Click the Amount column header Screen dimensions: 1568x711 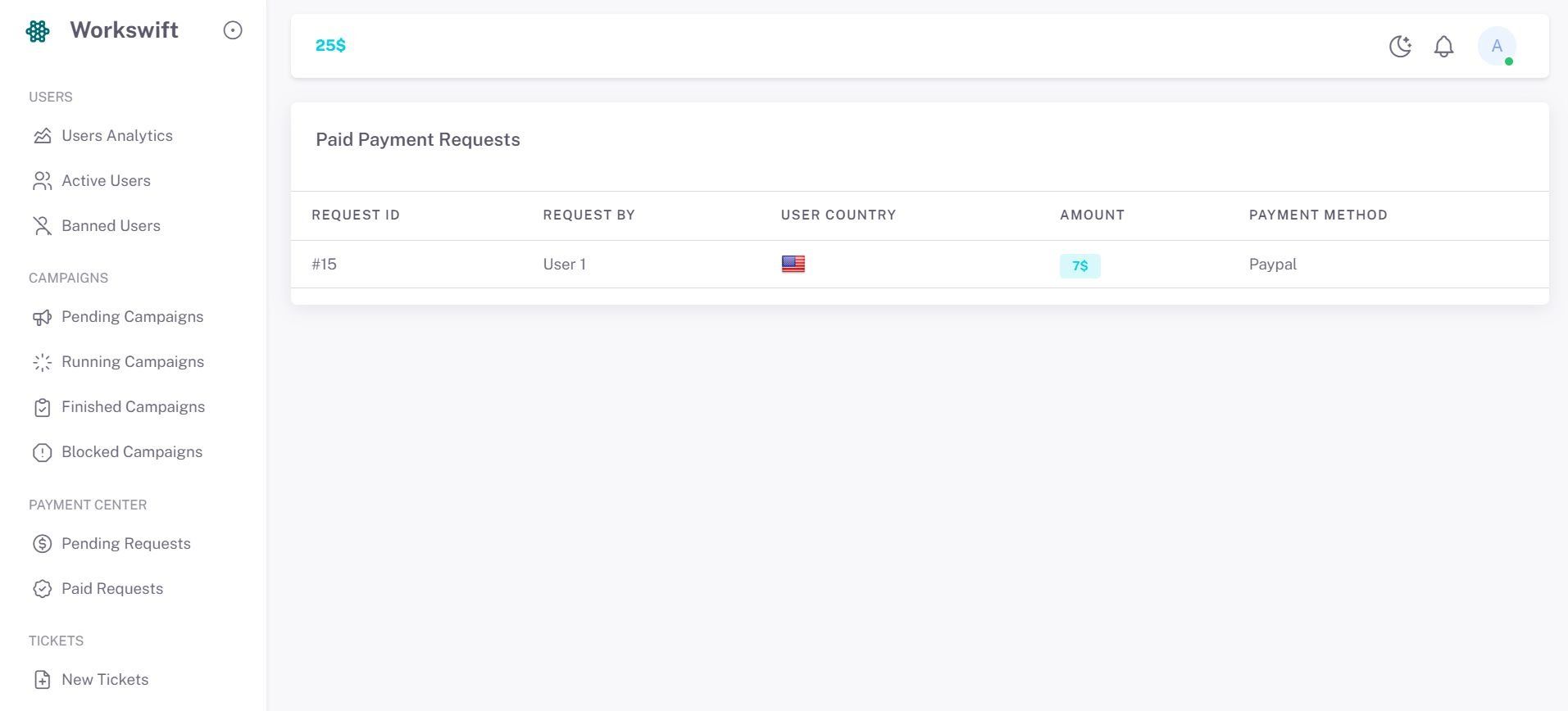pos(1092,215)
